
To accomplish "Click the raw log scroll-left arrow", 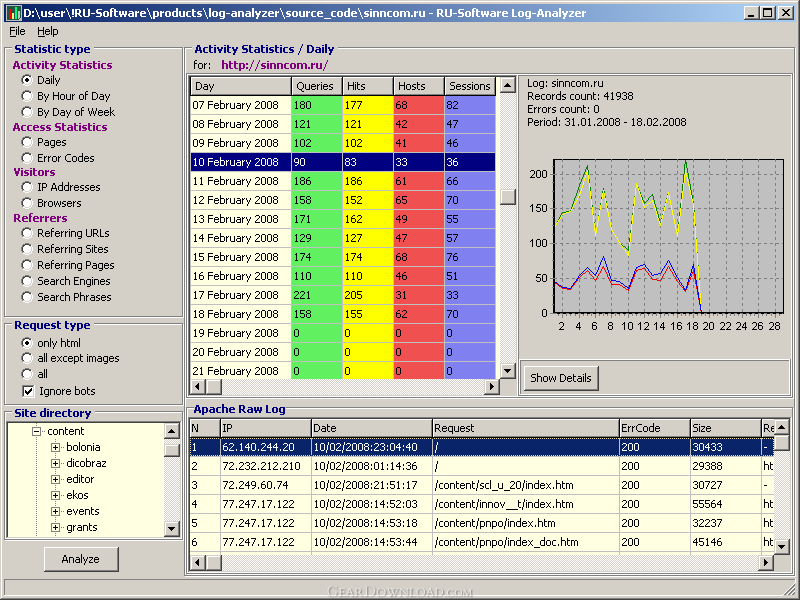I will click(197, 563).
